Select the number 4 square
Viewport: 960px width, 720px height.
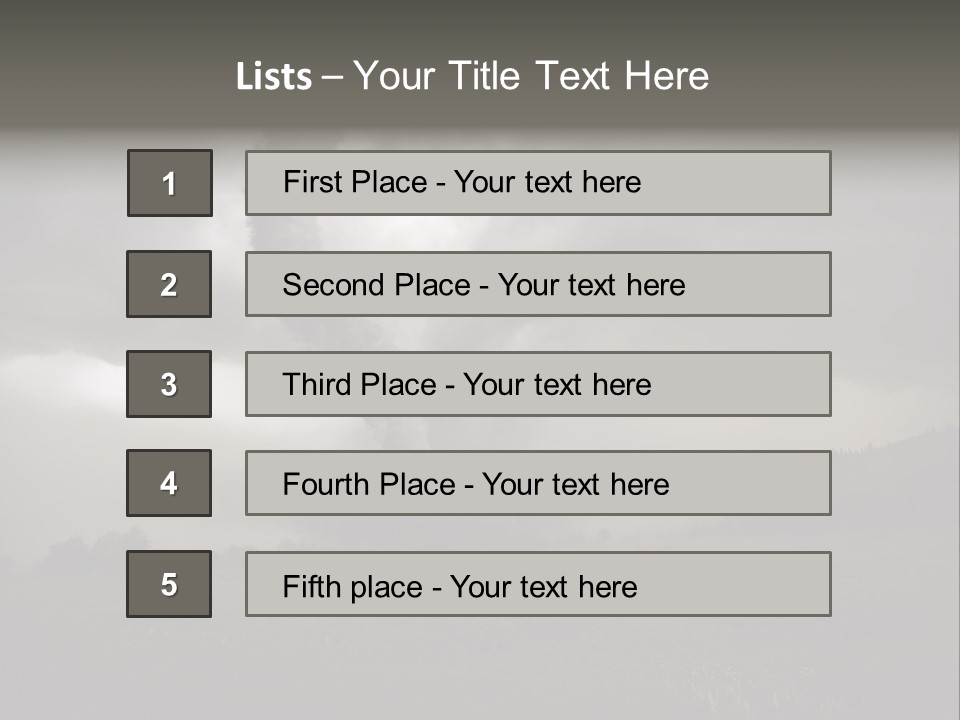point(169,483)
